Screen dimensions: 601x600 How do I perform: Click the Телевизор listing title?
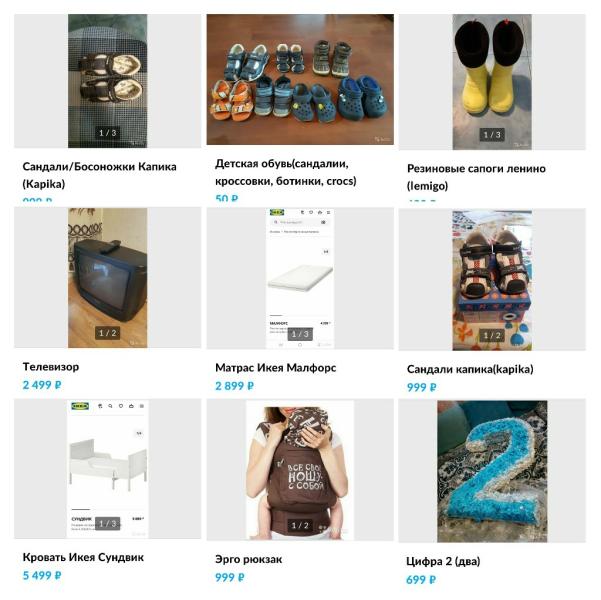pyautogui.click(x=51, y=367)
